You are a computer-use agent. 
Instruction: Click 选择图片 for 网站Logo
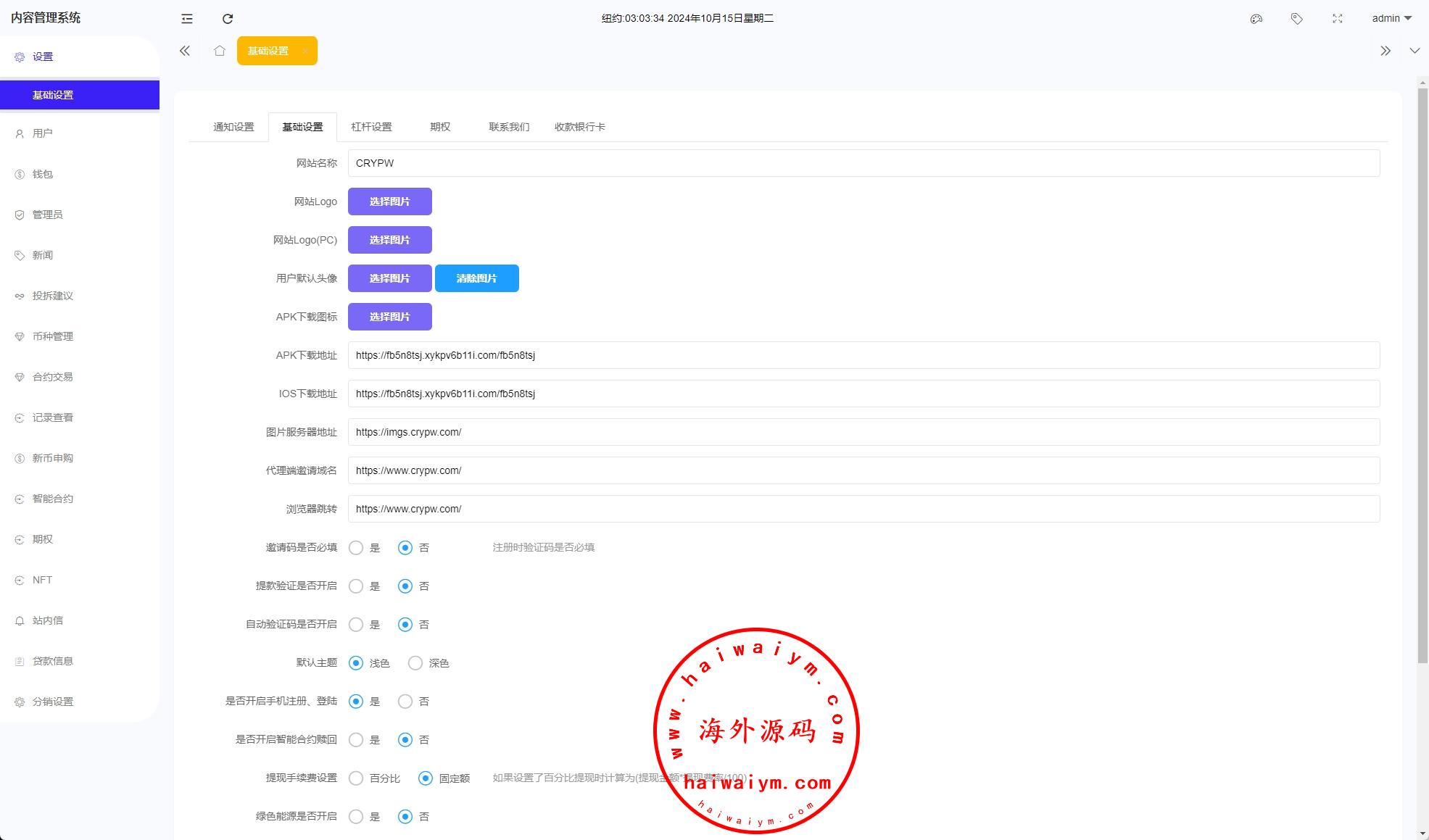click(x=389, y=201)
